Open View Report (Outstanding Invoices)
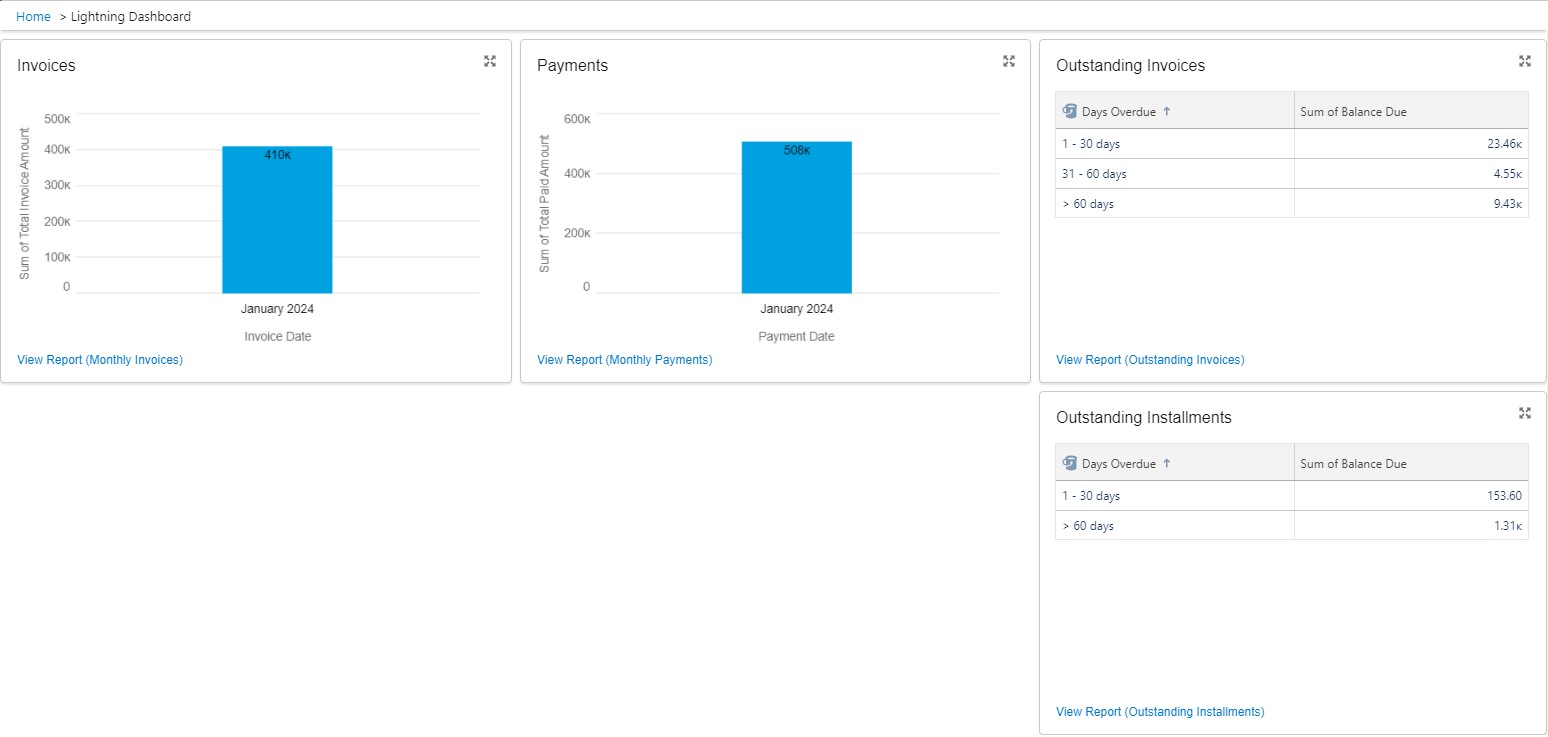Viewport: 1548px width, 737px height. click(x=1150, y=359)
